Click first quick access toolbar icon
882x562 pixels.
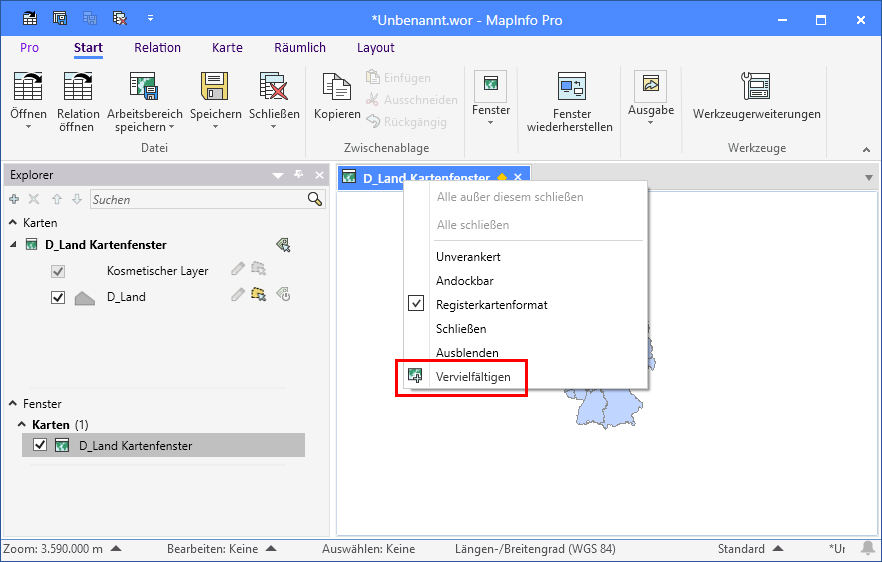(30, 19)
